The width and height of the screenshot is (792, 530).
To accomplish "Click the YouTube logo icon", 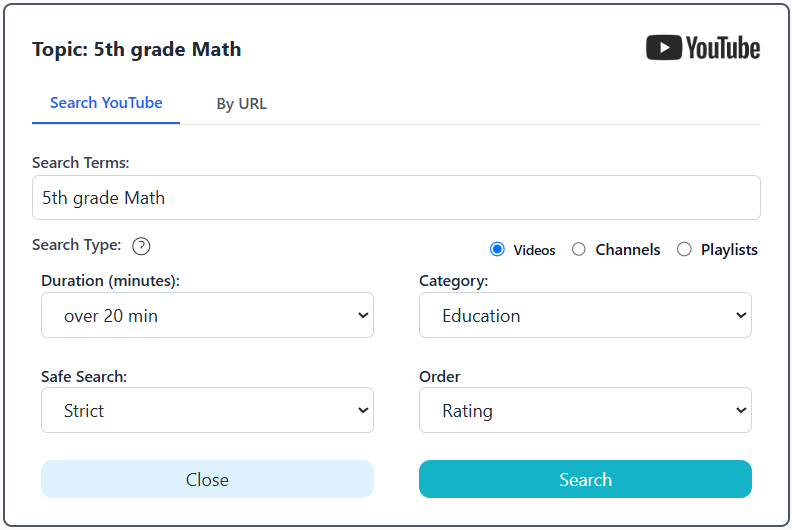I will click(703, 48).
